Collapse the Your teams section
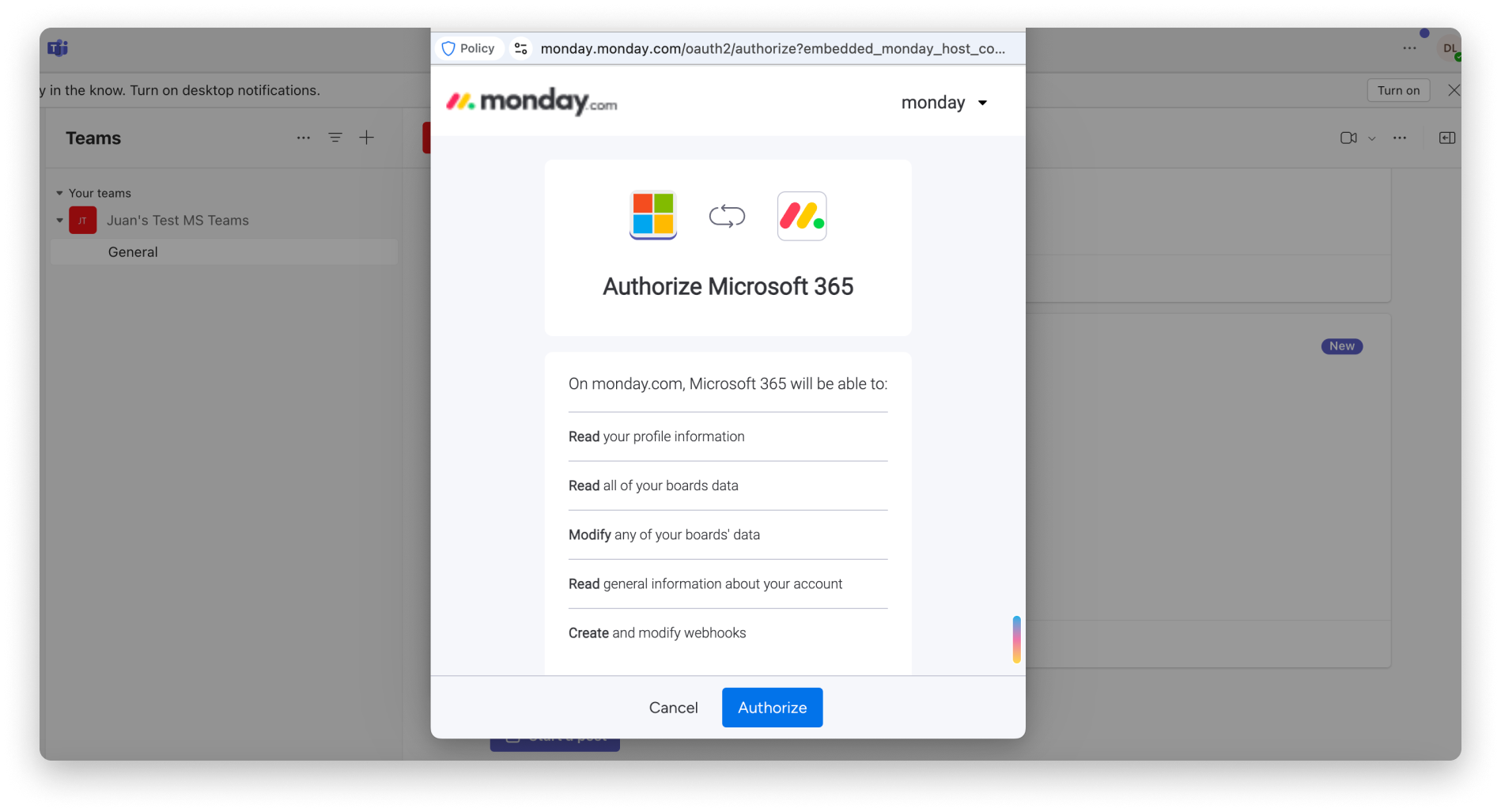This screenshot has height=812, width=1501. (x=59, y=193)
